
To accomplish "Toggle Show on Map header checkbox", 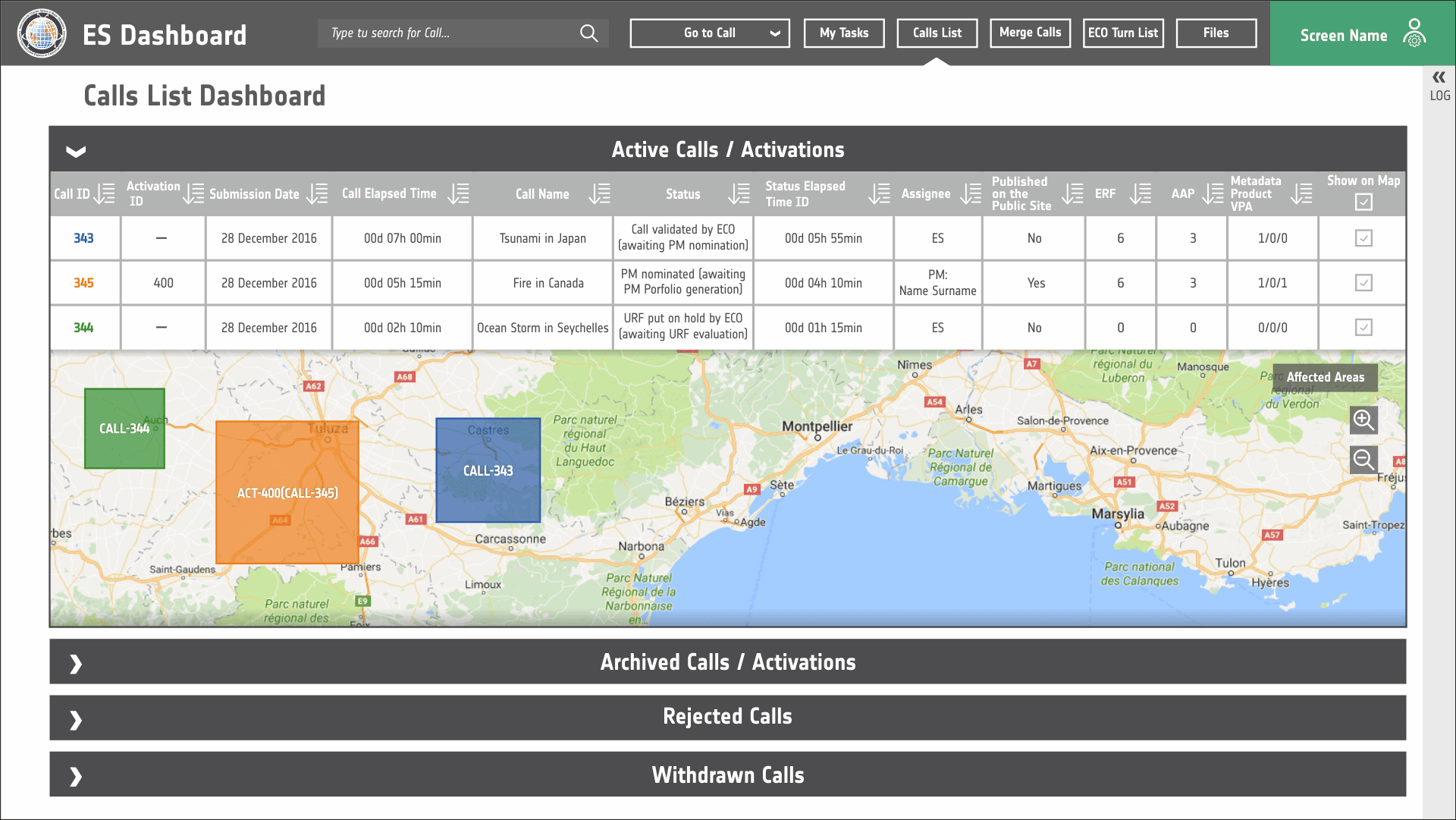I will click(1363, 202).
